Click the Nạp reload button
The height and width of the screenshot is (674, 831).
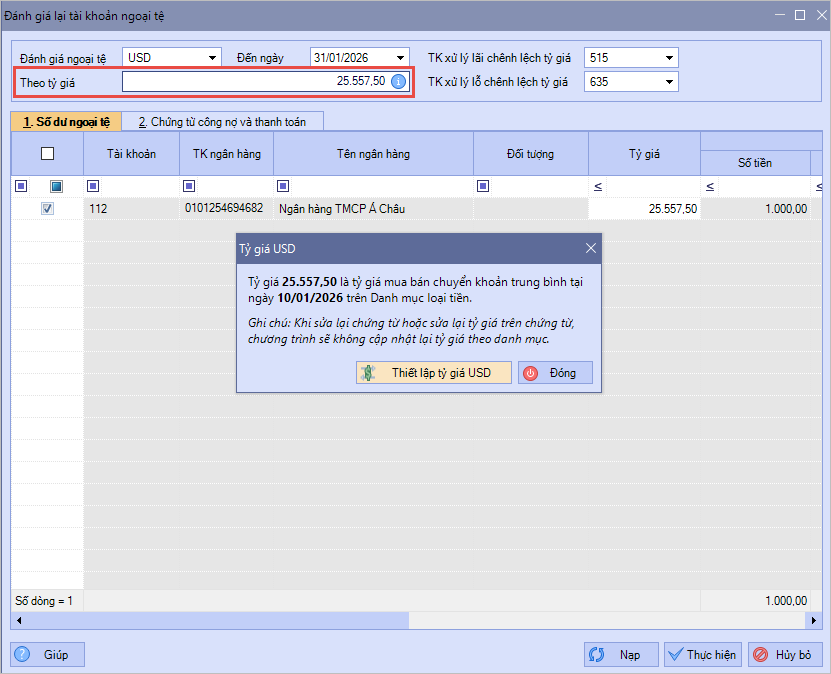620,655
